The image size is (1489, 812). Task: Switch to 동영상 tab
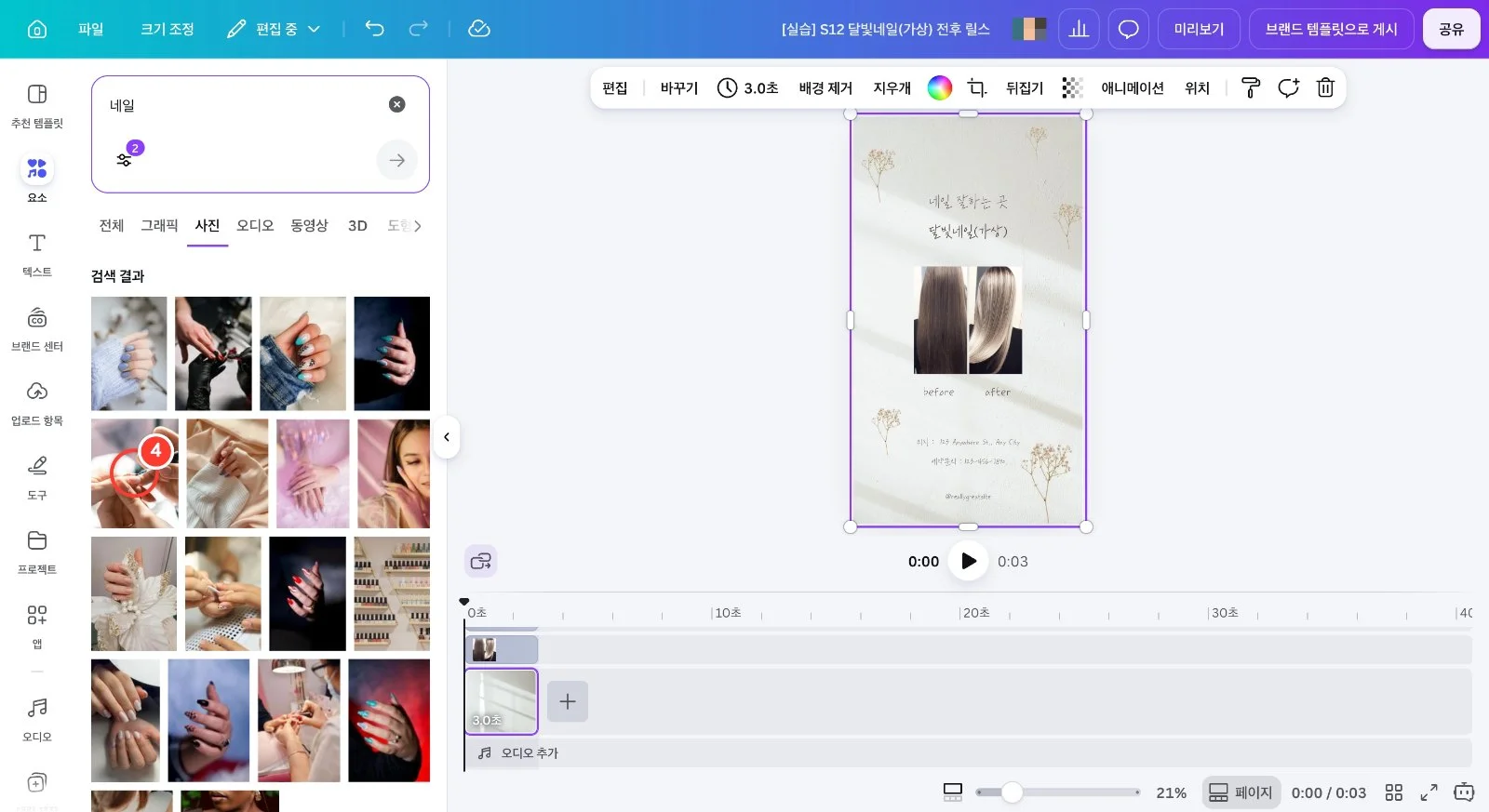point(309,226)
